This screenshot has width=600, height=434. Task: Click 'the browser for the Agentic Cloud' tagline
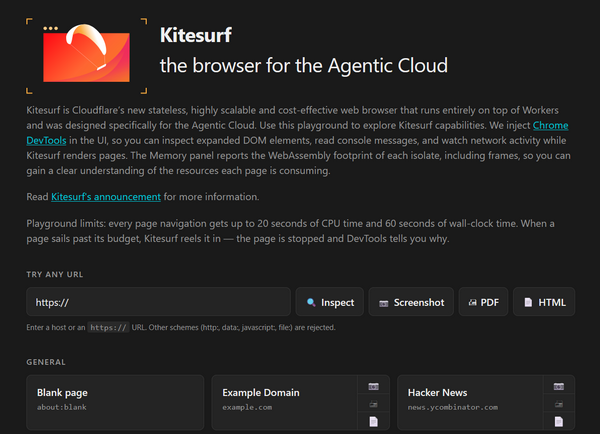tap(304, 65)
